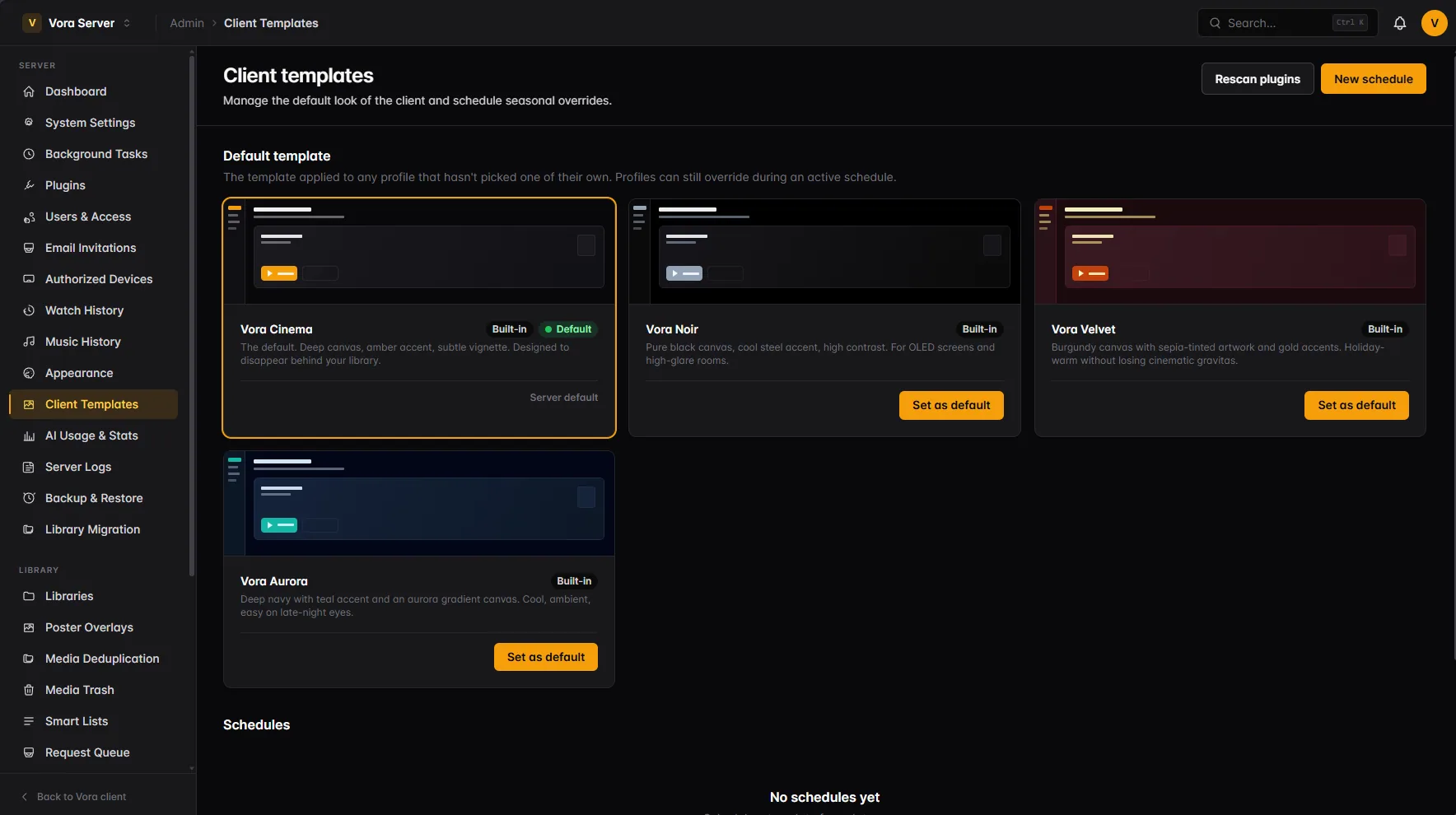Go to Libraries section

click(94, 596)
